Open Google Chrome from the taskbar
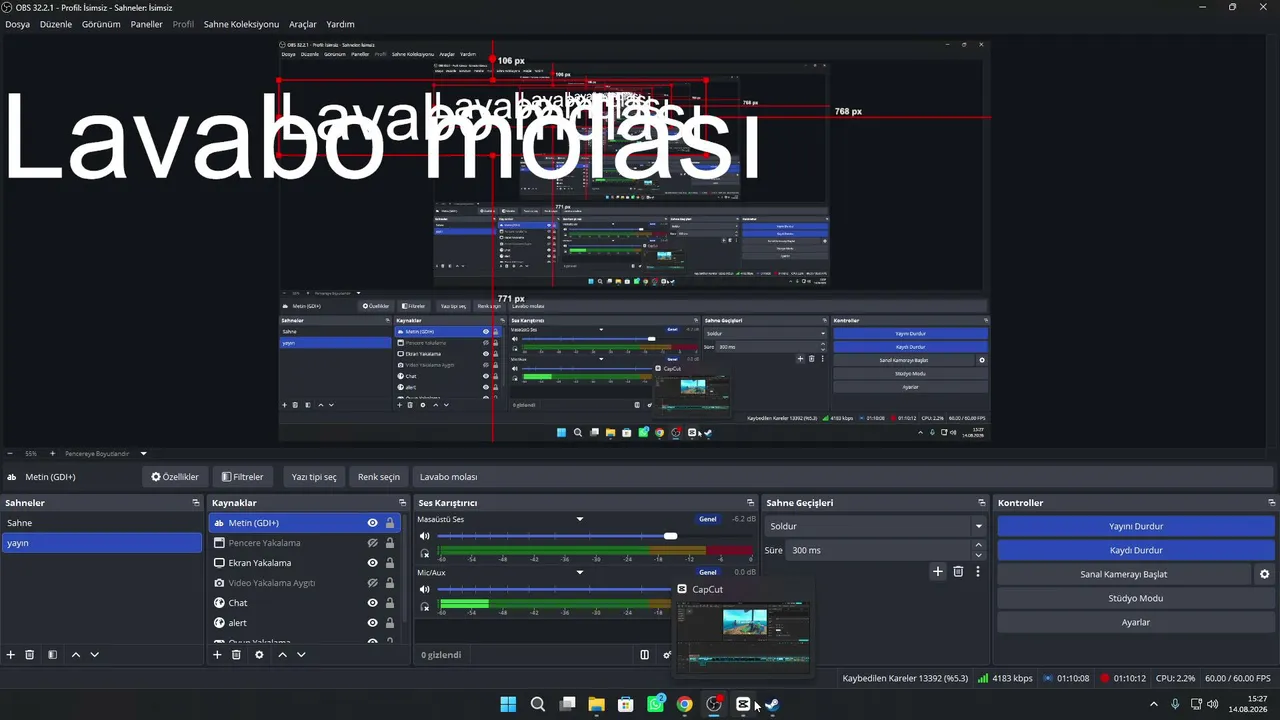The height and width of the screenshot is (720, 1280). pos(684,704)
